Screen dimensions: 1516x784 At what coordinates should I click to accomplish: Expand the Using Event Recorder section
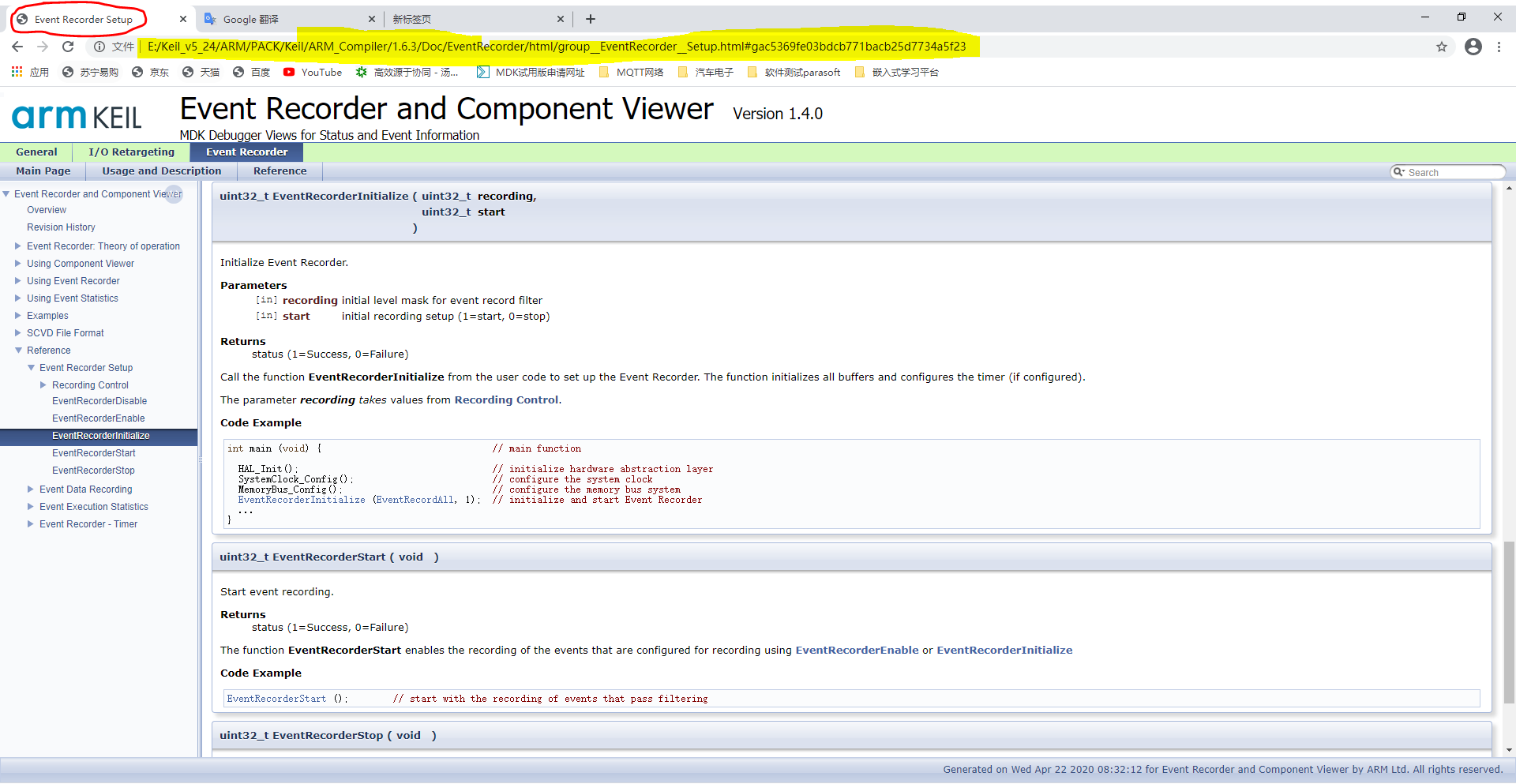point(19,280)
